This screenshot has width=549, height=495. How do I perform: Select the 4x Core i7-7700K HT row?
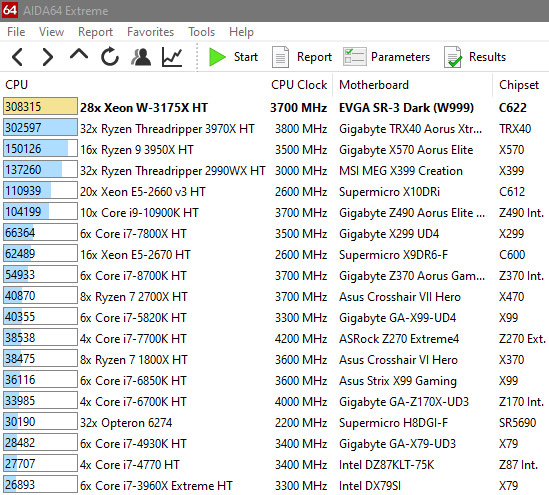click(274, 339)
